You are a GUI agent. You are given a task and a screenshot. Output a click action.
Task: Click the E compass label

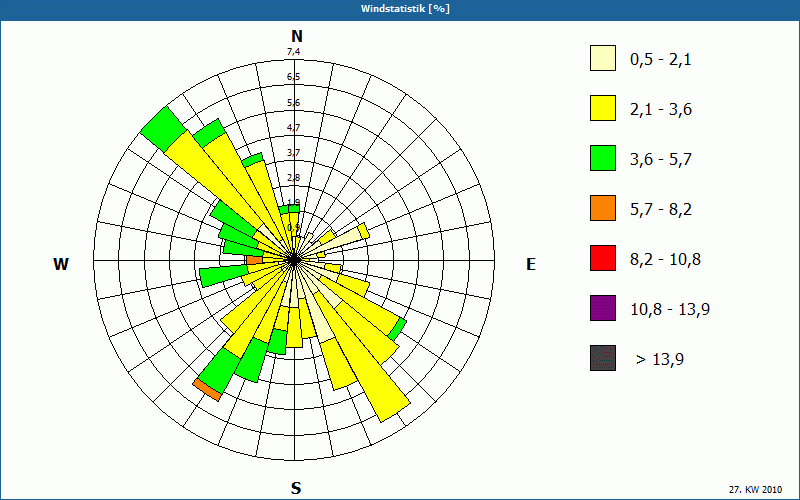(531, 264)
